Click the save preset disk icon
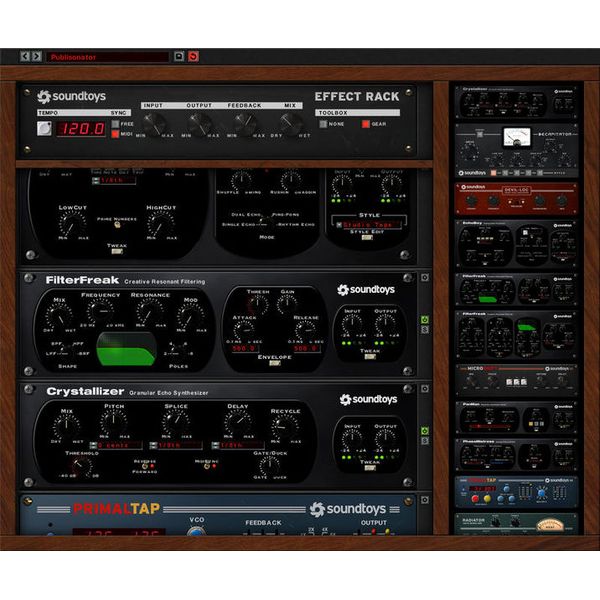This screenshot has width=600, height=600. tap(179, 57)
